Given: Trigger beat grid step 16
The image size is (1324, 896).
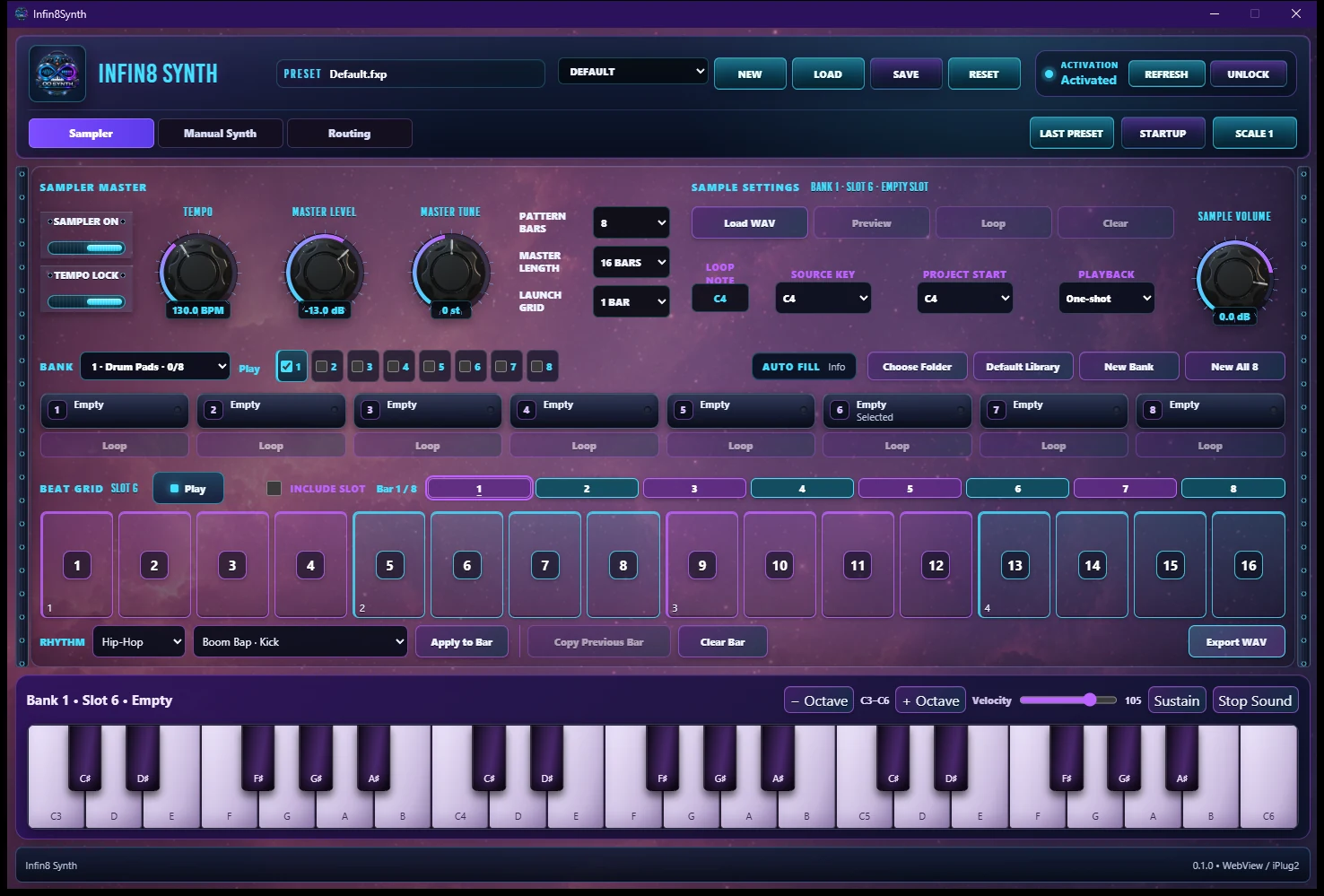Looking at the screenshot, I should click(1249, 565).
